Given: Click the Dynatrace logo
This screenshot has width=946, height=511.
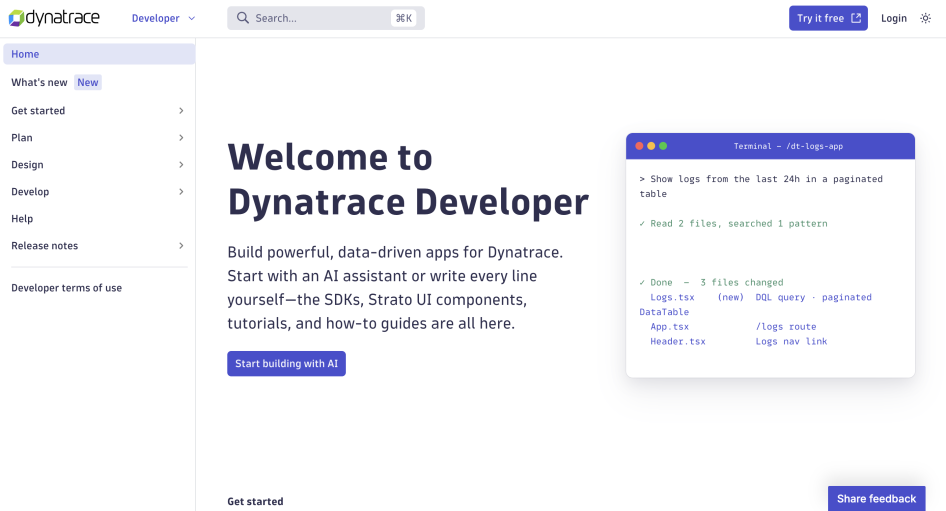Looking at the screenshot, I should pos(54,18).
